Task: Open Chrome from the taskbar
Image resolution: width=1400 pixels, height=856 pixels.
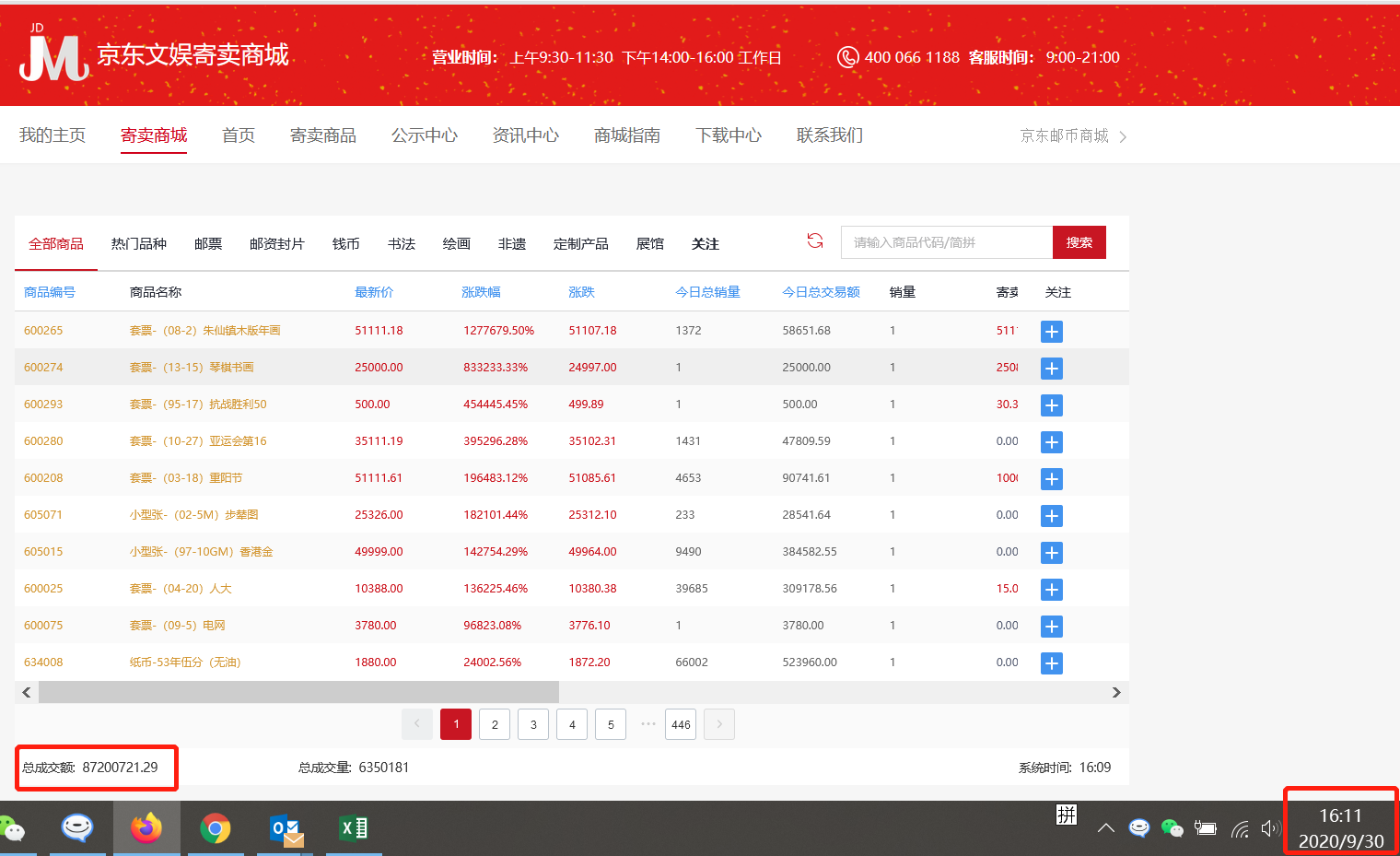Action: pos(216,828)
